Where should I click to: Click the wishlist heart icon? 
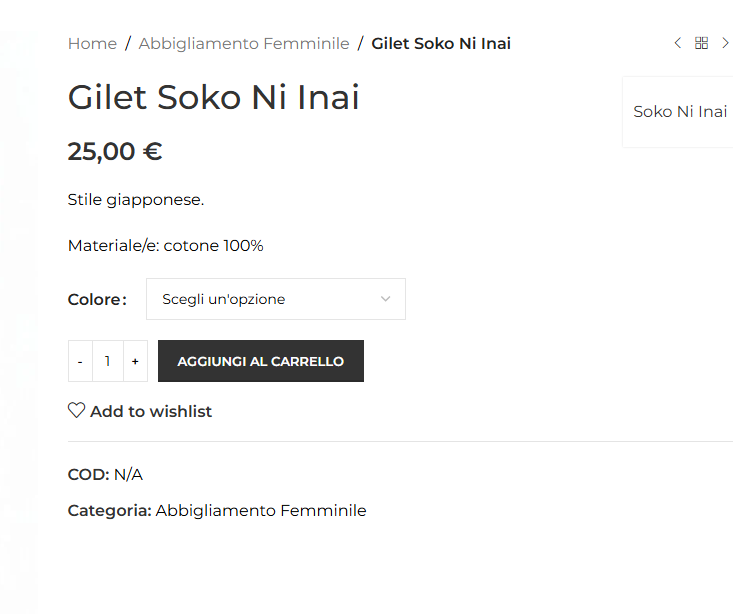point(76,411)
